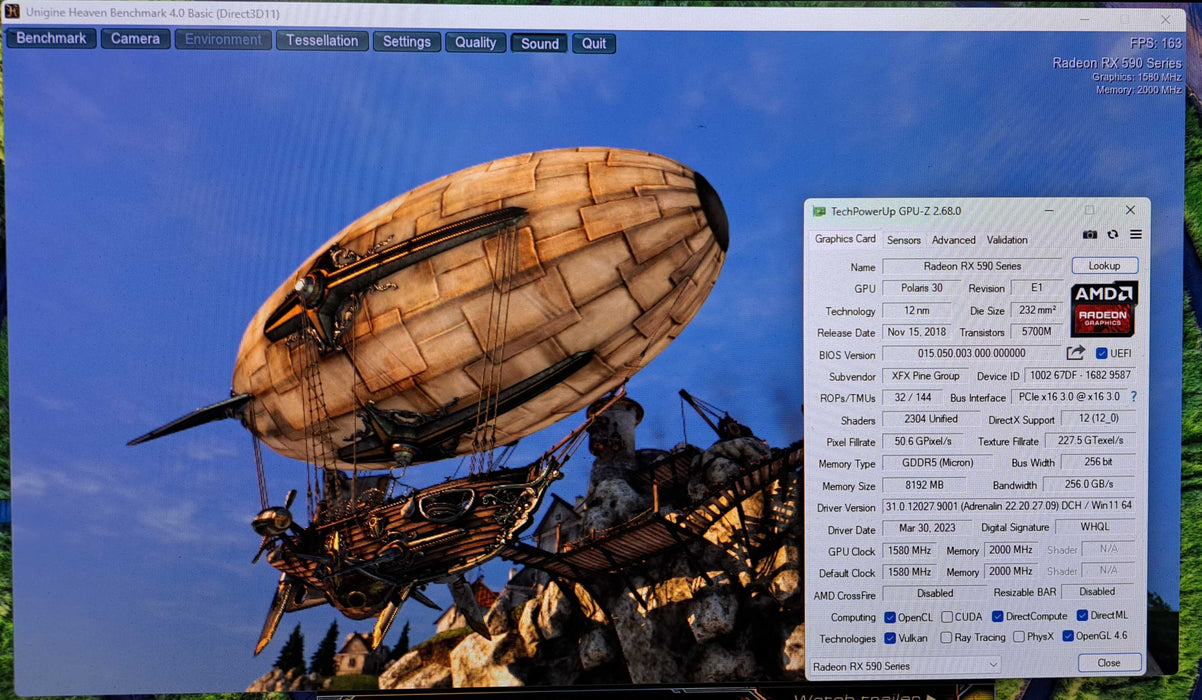Click the Bus Interface question mark

[1133, 397]
